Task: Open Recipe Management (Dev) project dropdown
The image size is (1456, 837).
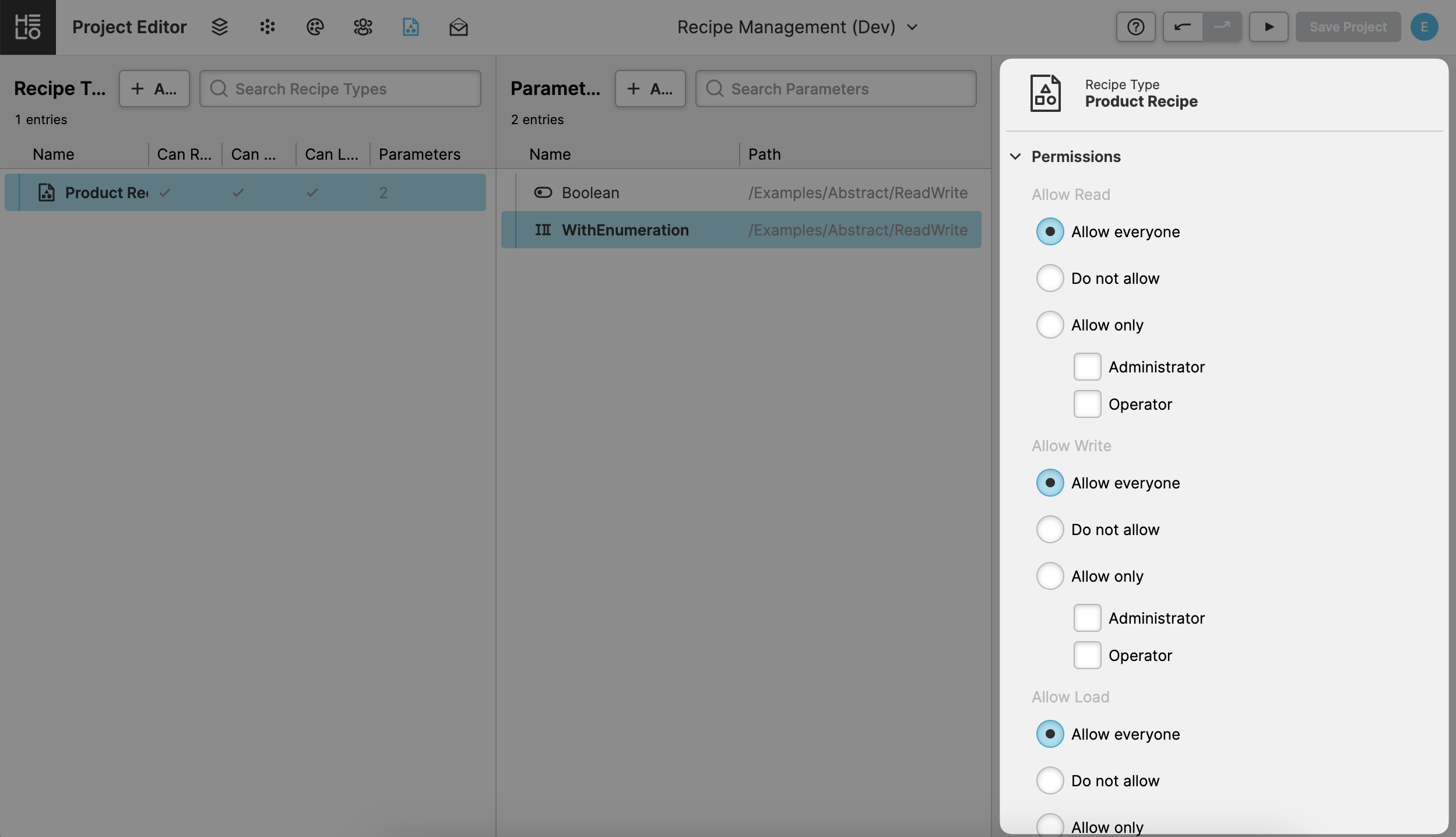Action: point(797,27)
